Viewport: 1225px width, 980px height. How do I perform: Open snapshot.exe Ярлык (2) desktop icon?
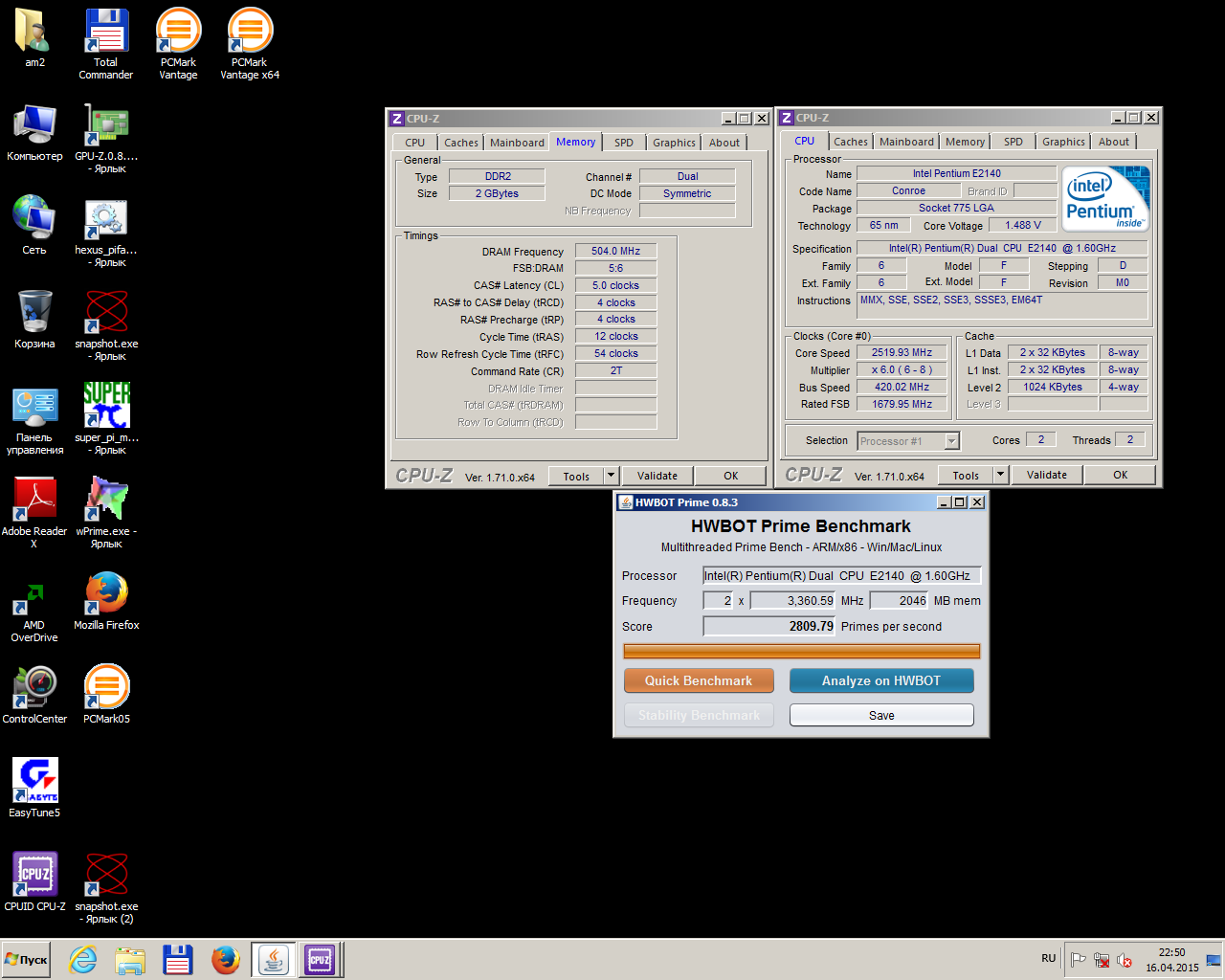point(106,888)
